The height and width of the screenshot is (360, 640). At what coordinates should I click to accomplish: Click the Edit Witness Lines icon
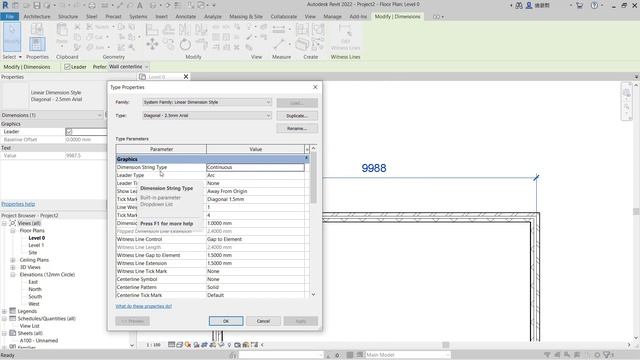(x=345, y=36)
